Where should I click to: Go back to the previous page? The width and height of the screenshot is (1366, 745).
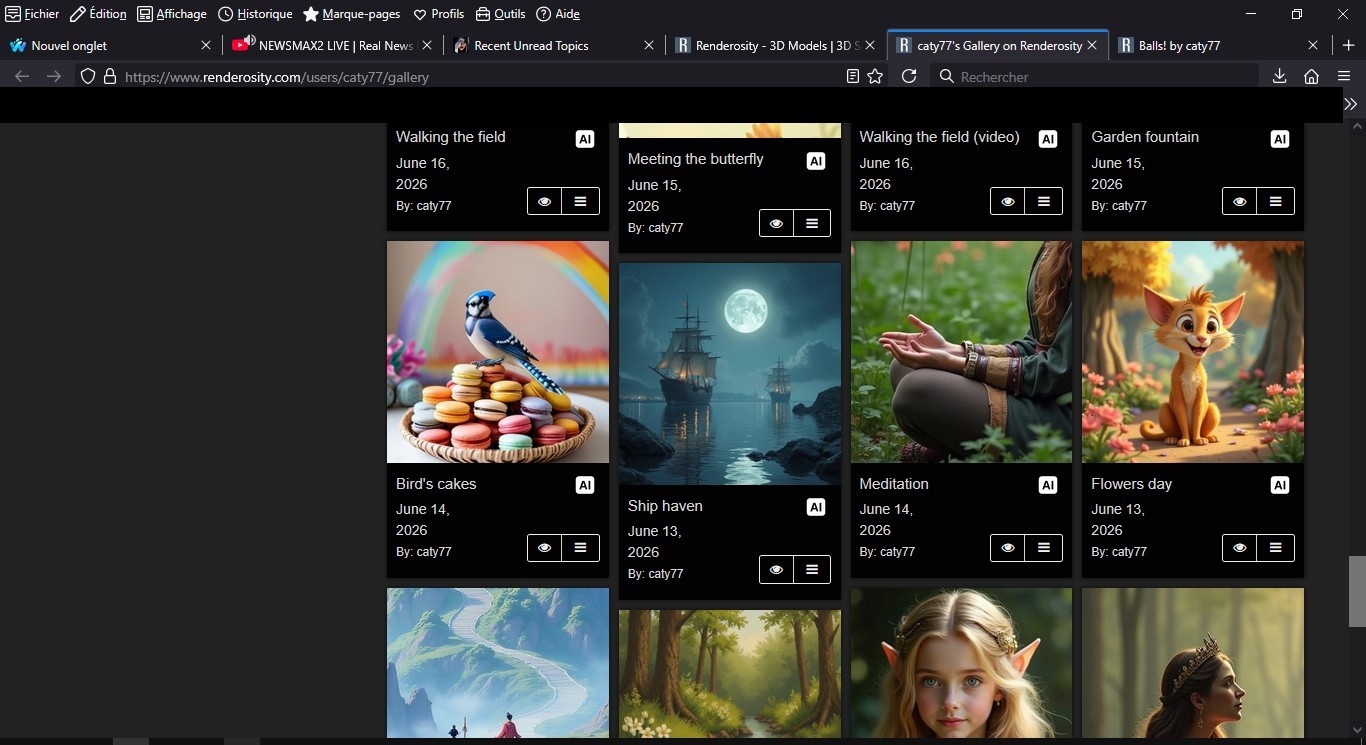[22, 76]
